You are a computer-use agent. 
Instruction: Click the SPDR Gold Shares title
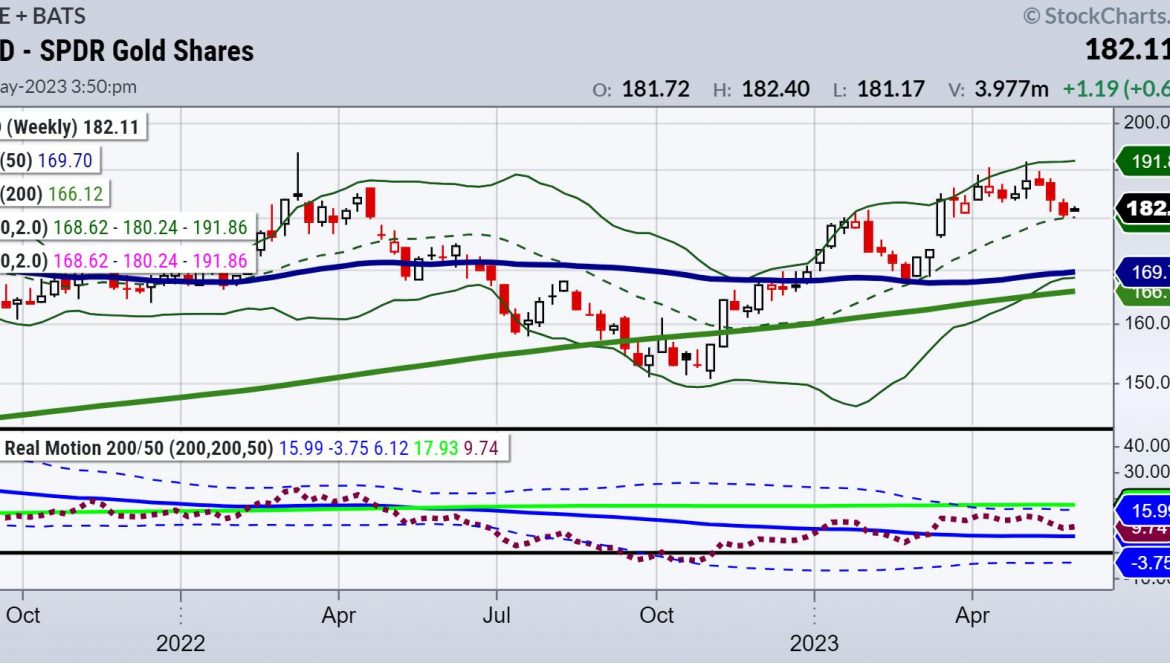[x=146, y=51]
